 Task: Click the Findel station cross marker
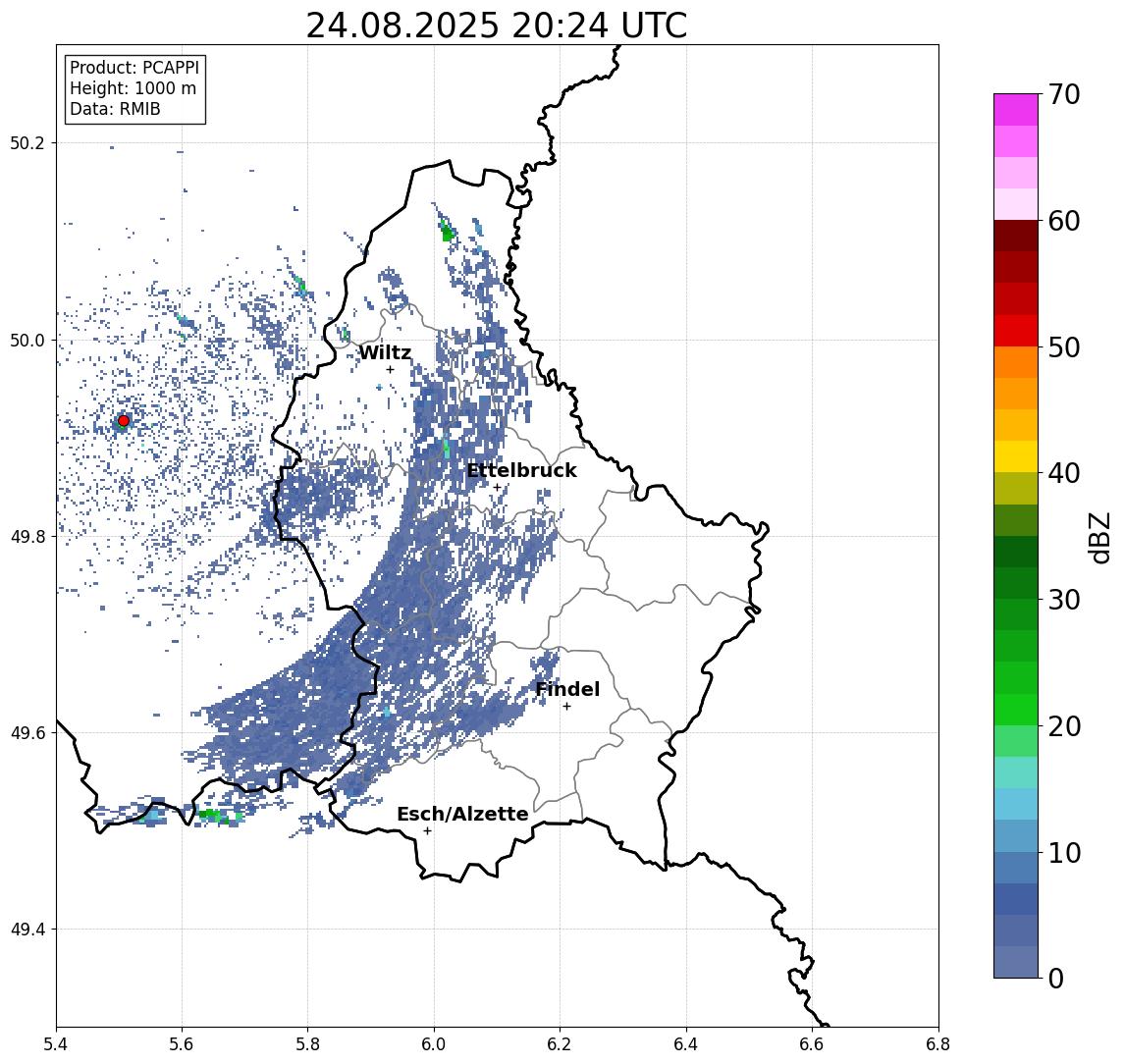tap(566, 707)
